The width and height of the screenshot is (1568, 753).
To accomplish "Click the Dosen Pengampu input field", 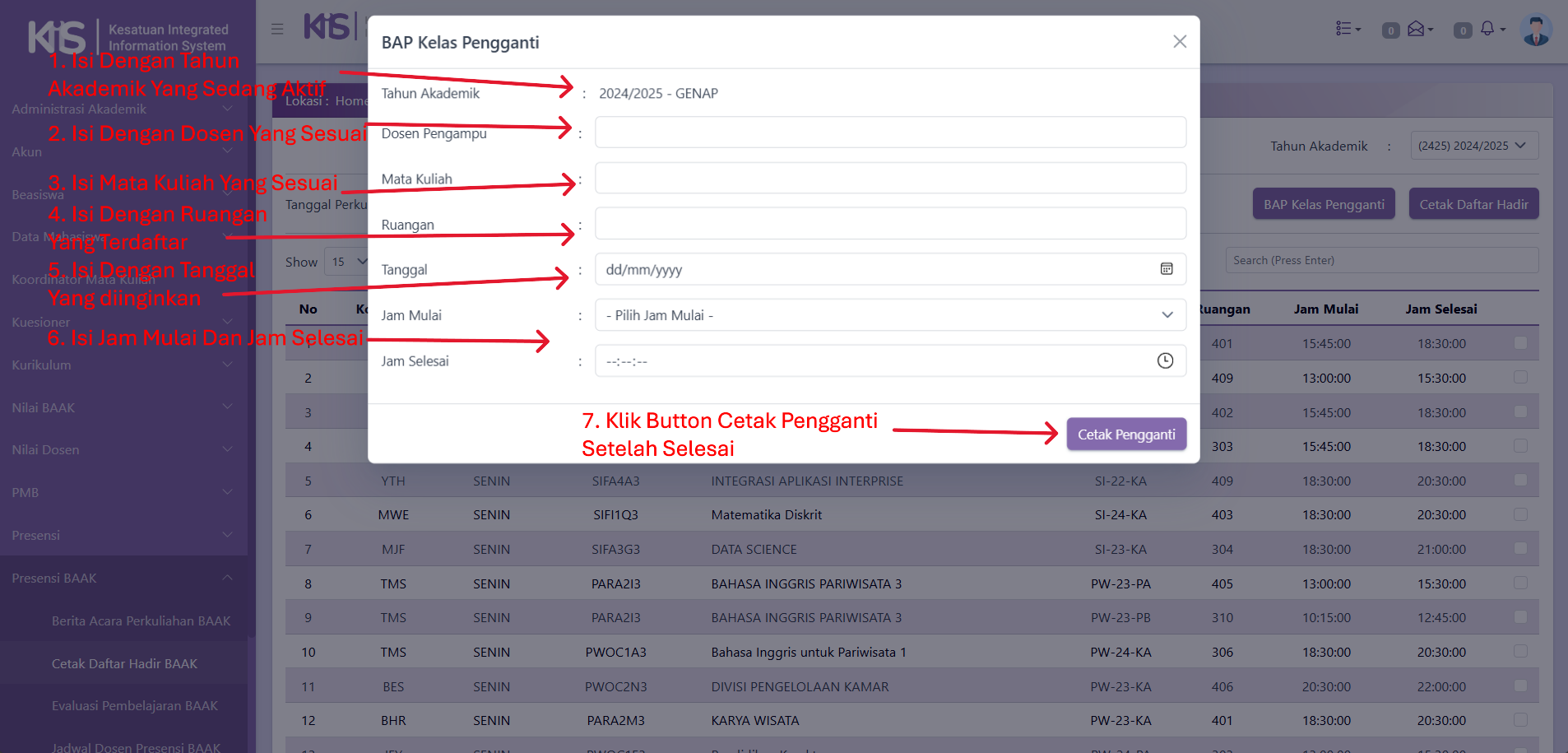I will (890, 132).
